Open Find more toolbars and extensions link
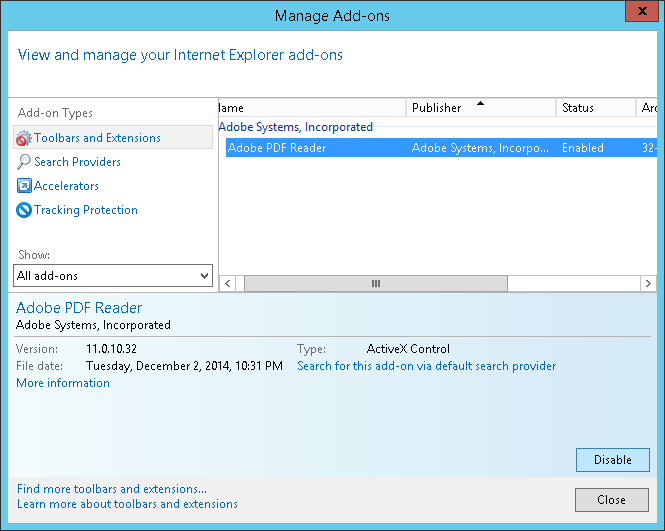Screen dimensions: 665x531 [112, 489]
